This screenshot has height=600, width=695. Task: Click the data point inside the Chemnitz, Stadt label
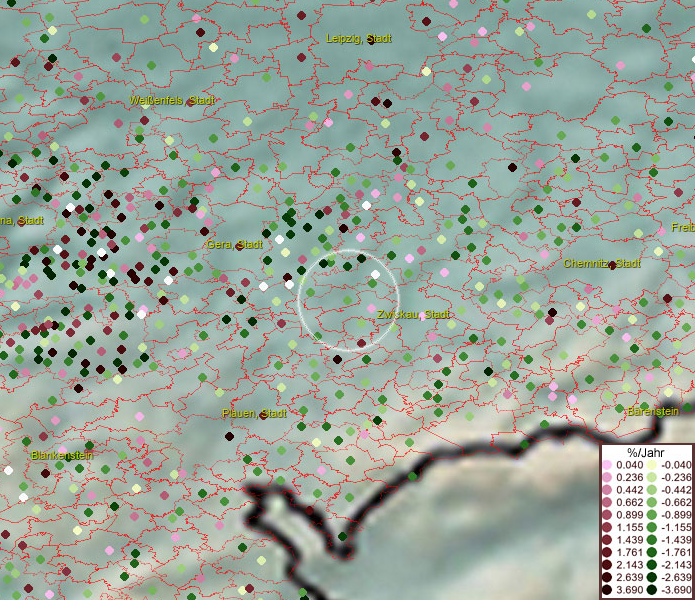coord(613,265)
